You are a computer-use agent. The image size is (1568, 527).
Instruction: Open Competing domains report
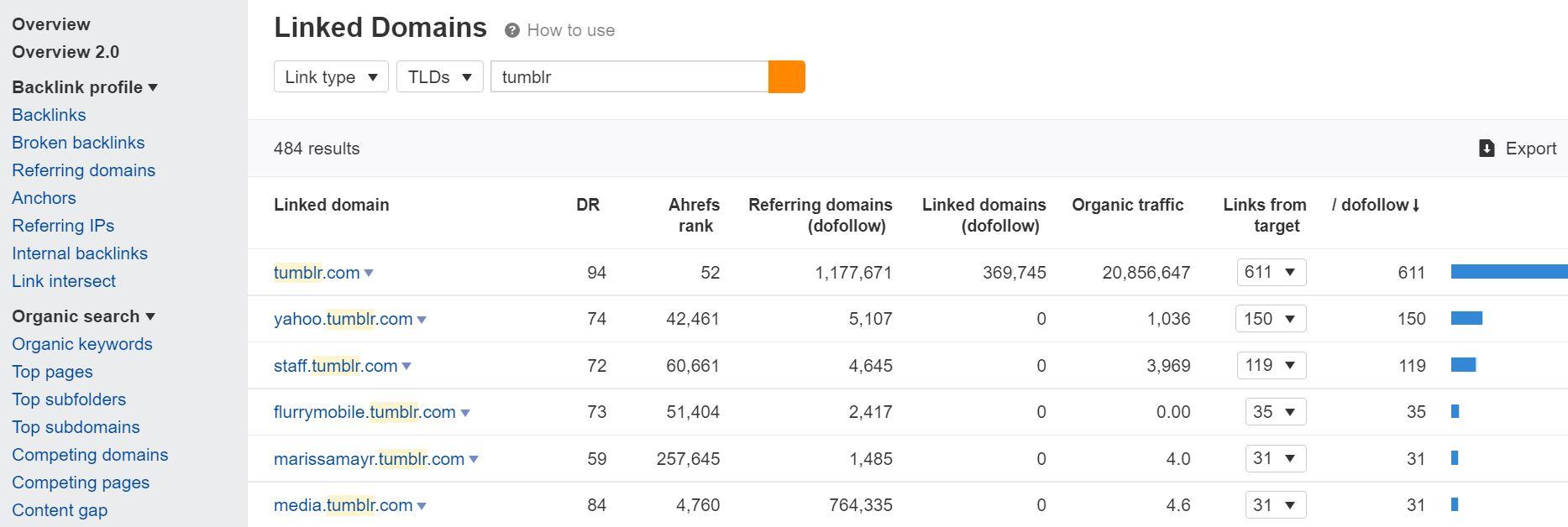tap(90, 455)
